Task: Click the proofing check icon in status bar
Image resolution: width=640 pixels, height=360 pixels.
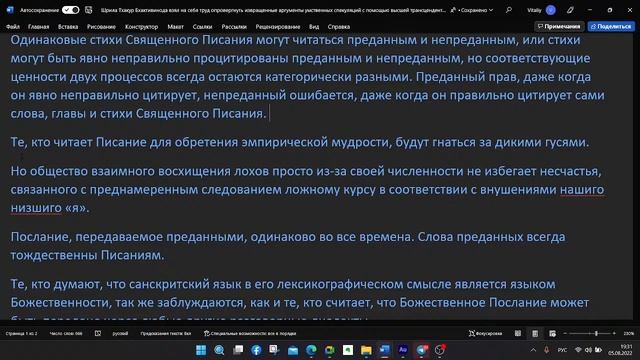Action: (98, 333)
